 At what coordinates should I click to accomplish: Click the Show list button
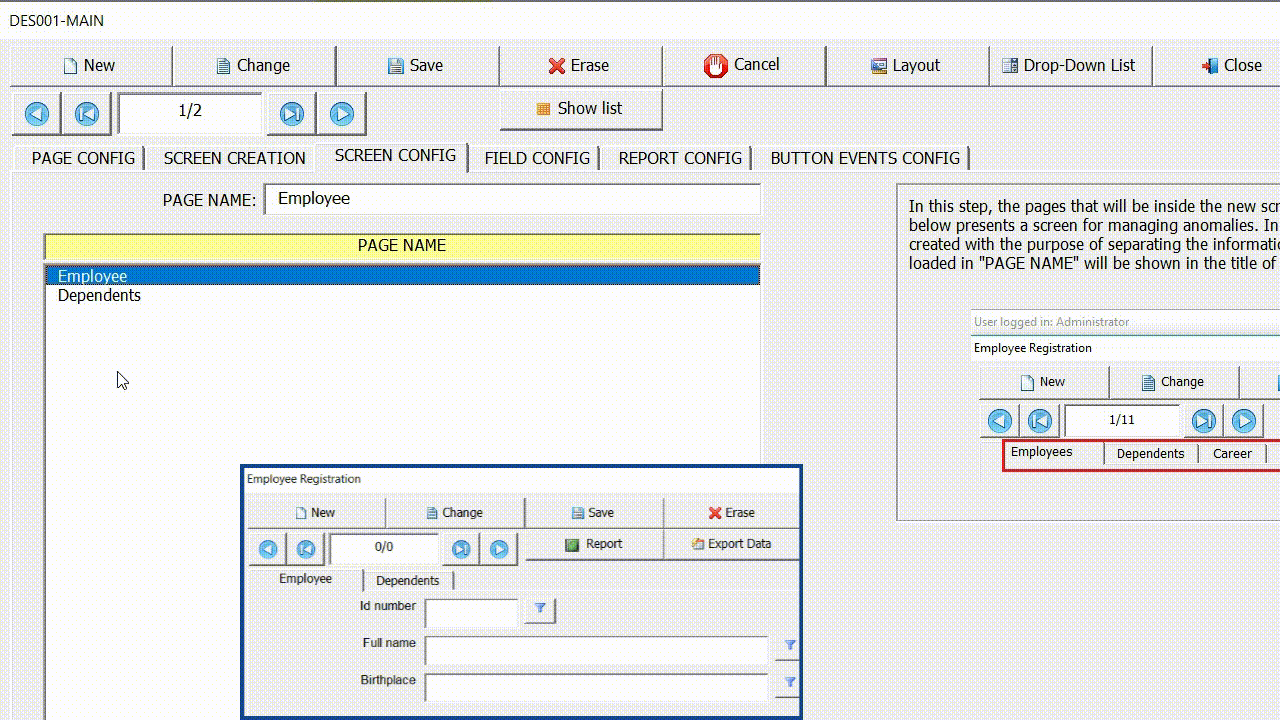coord(580,109)
